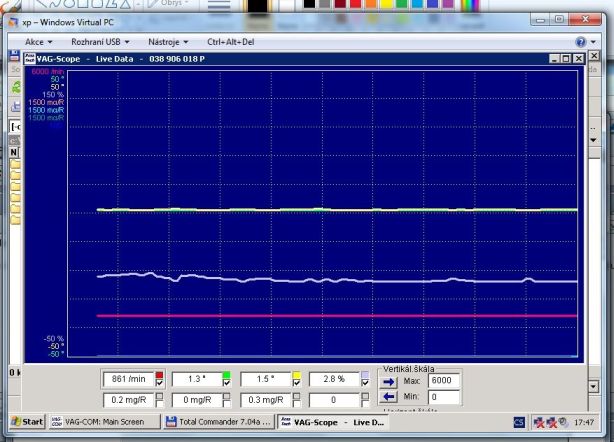Open the Rozhraní USB menu
Image resolution: width=614 pixels, height=442 pixels.
(100, 42)
